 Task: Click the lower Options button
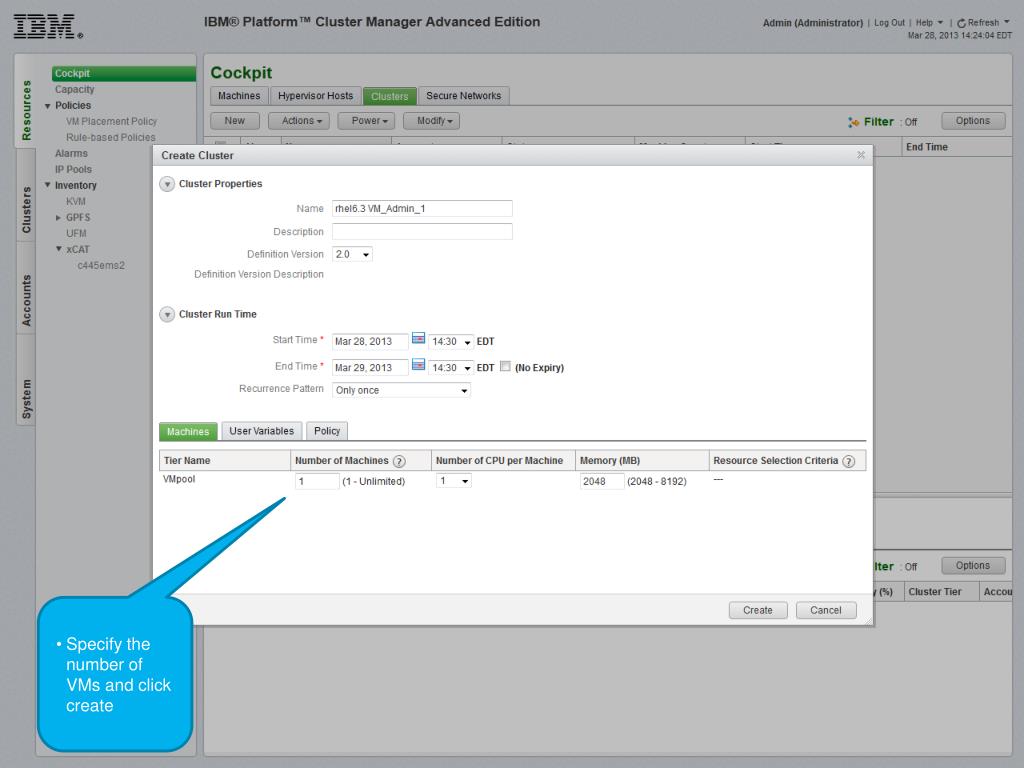[972, 566]
